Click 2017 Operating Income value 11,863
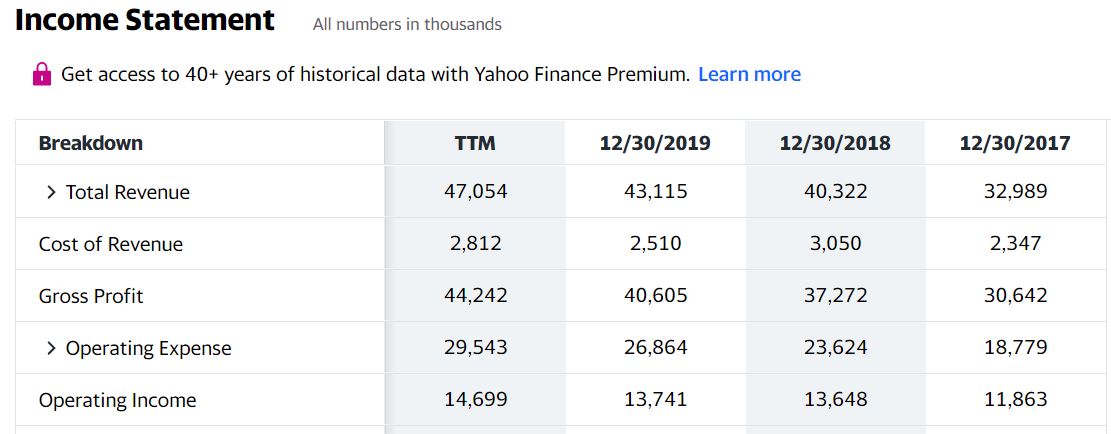The width and height of the screenshot is (1111, 434). point(1015,399)
